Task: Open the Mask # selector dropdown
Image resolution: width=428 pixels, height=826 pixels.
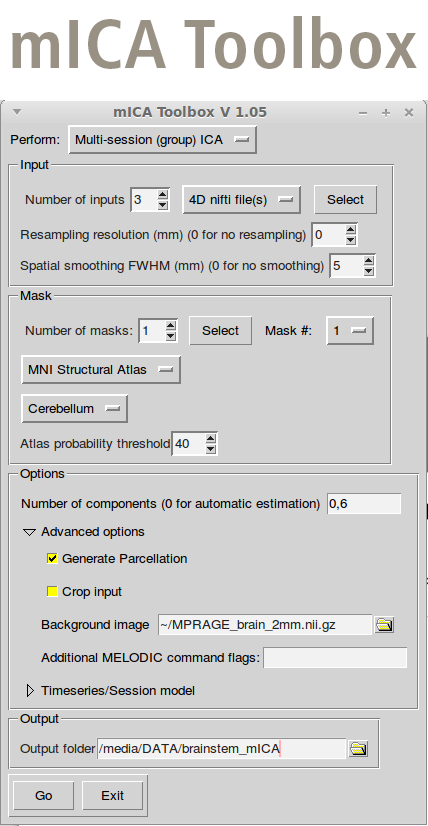Action: (x=350, y=330)
